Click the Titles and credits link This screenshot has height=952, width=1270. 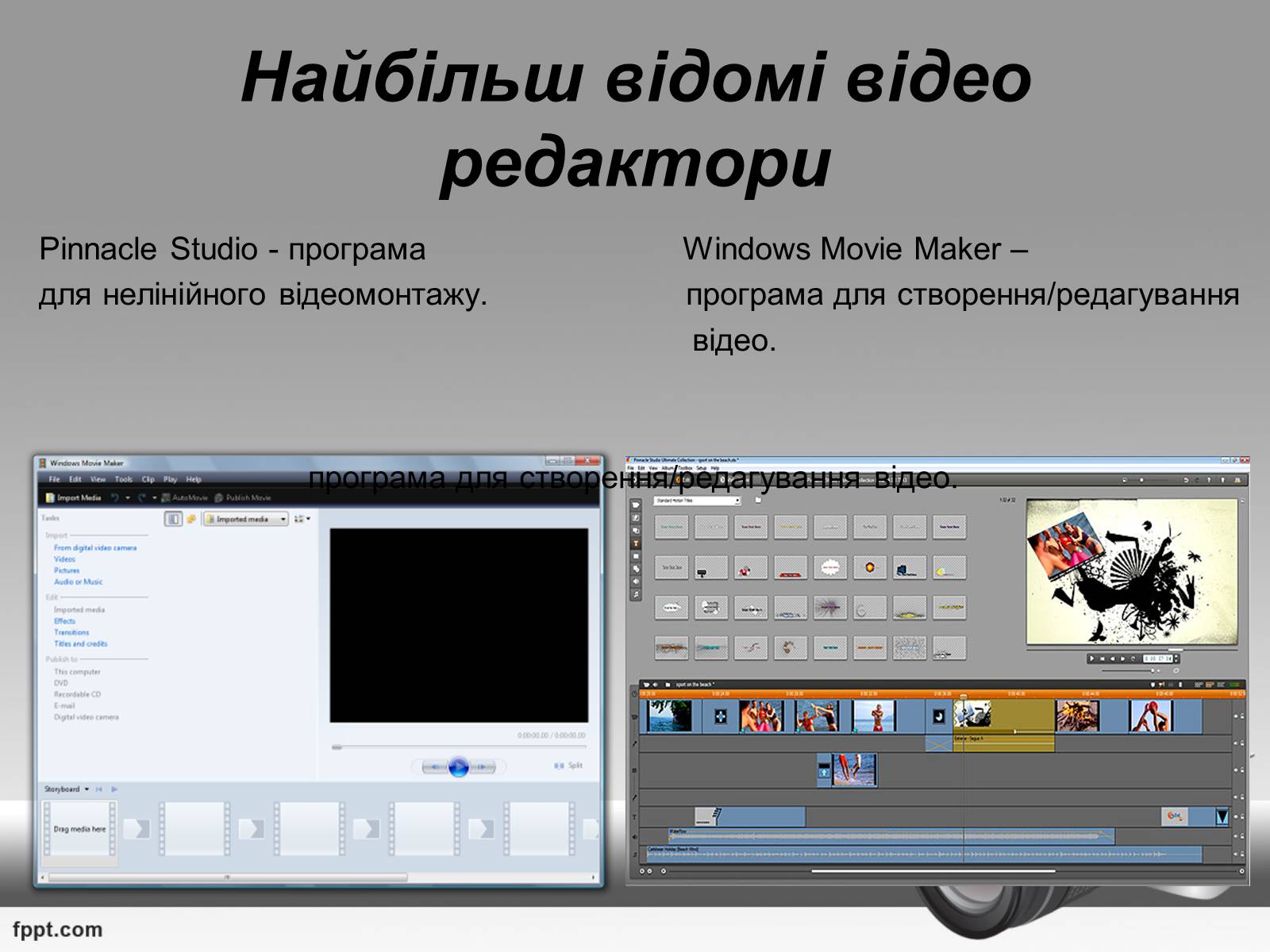tap(80, 643)
